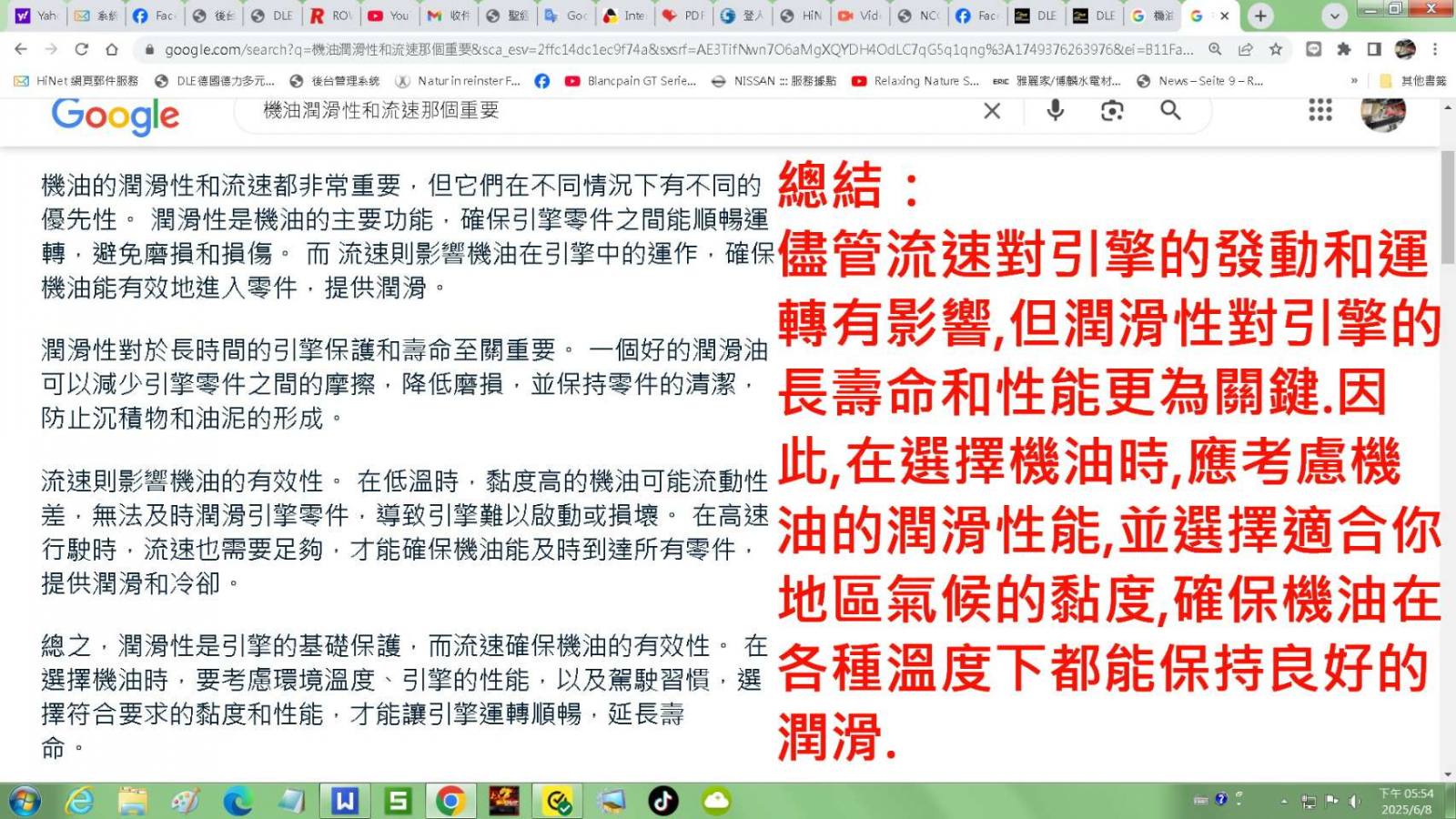Open the Google apps grid
Screen dimensions: 1456x819
(x=1319, y=110)
